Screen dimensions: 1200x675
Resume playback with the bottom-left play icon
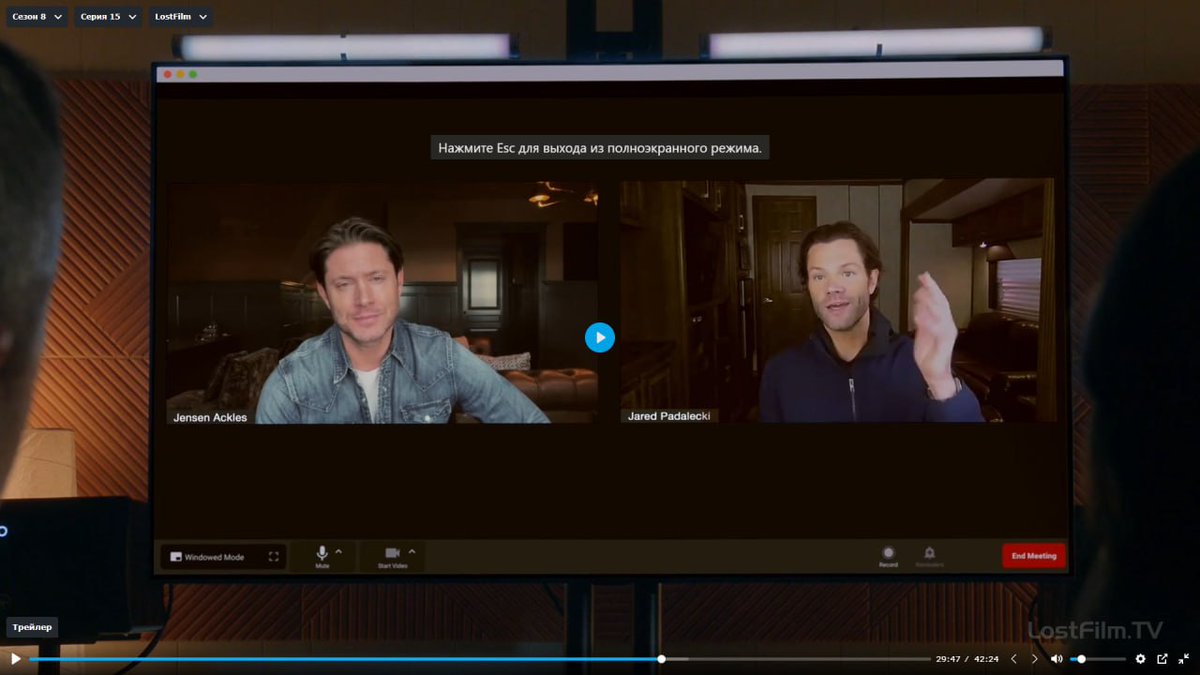pyautogui.click(x=15, y=659)
